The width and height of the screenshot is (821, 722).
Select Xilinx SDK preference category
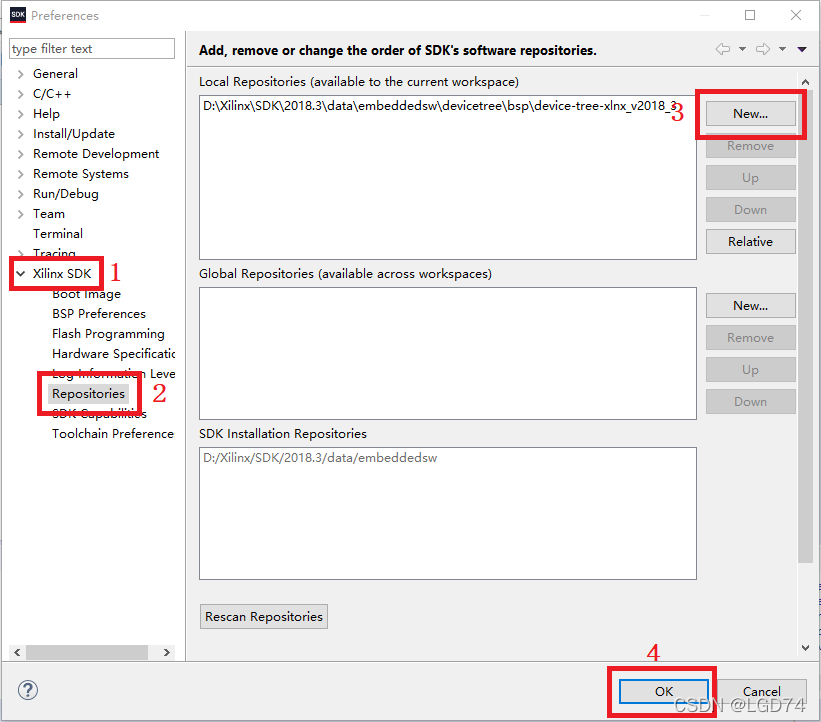click(x=62, y=273)
